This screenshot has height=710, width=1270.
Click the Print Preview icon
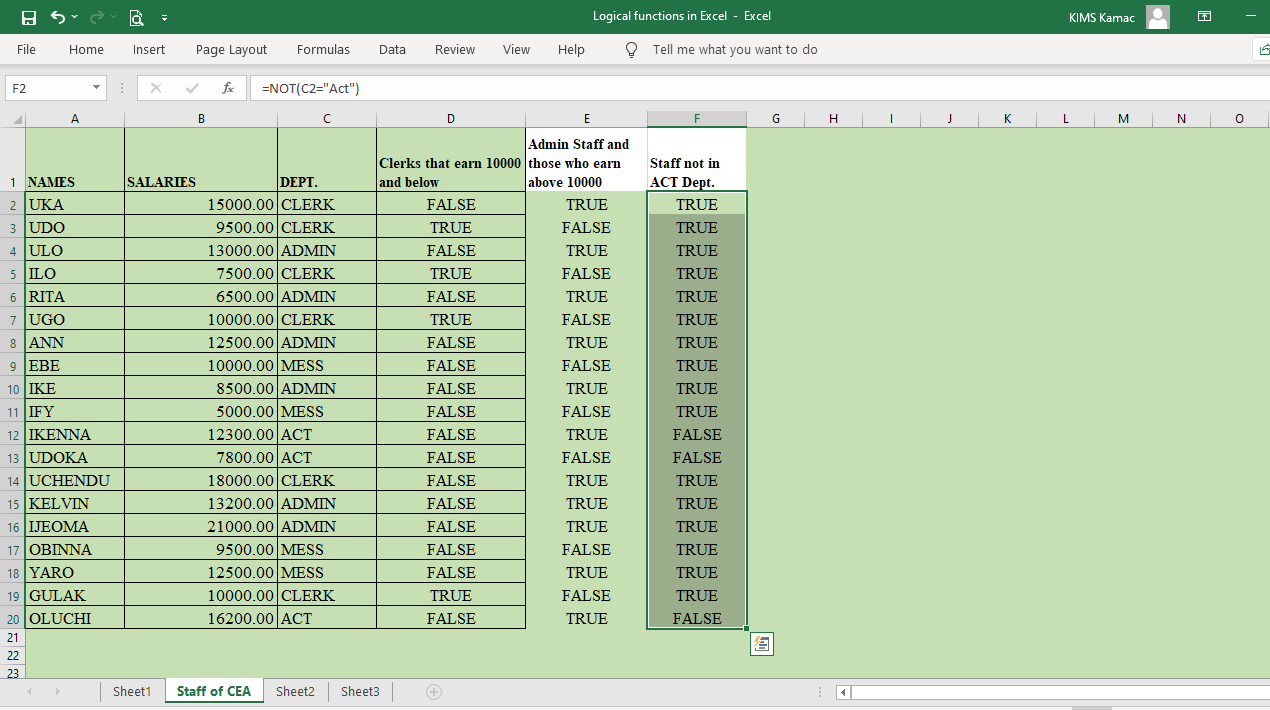click(x=135, y=17)
